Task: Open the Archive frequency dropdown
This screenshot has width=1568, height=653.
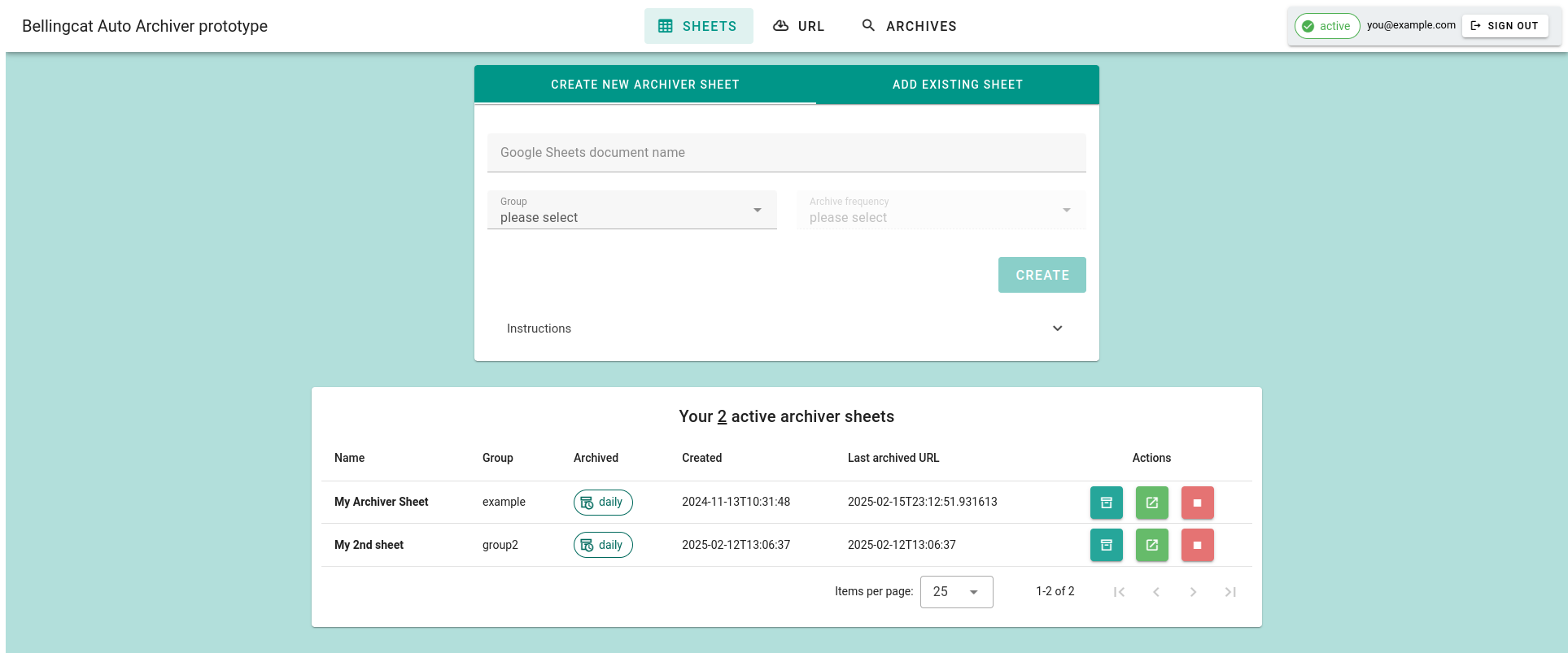Action: click(x=941, y=210)
